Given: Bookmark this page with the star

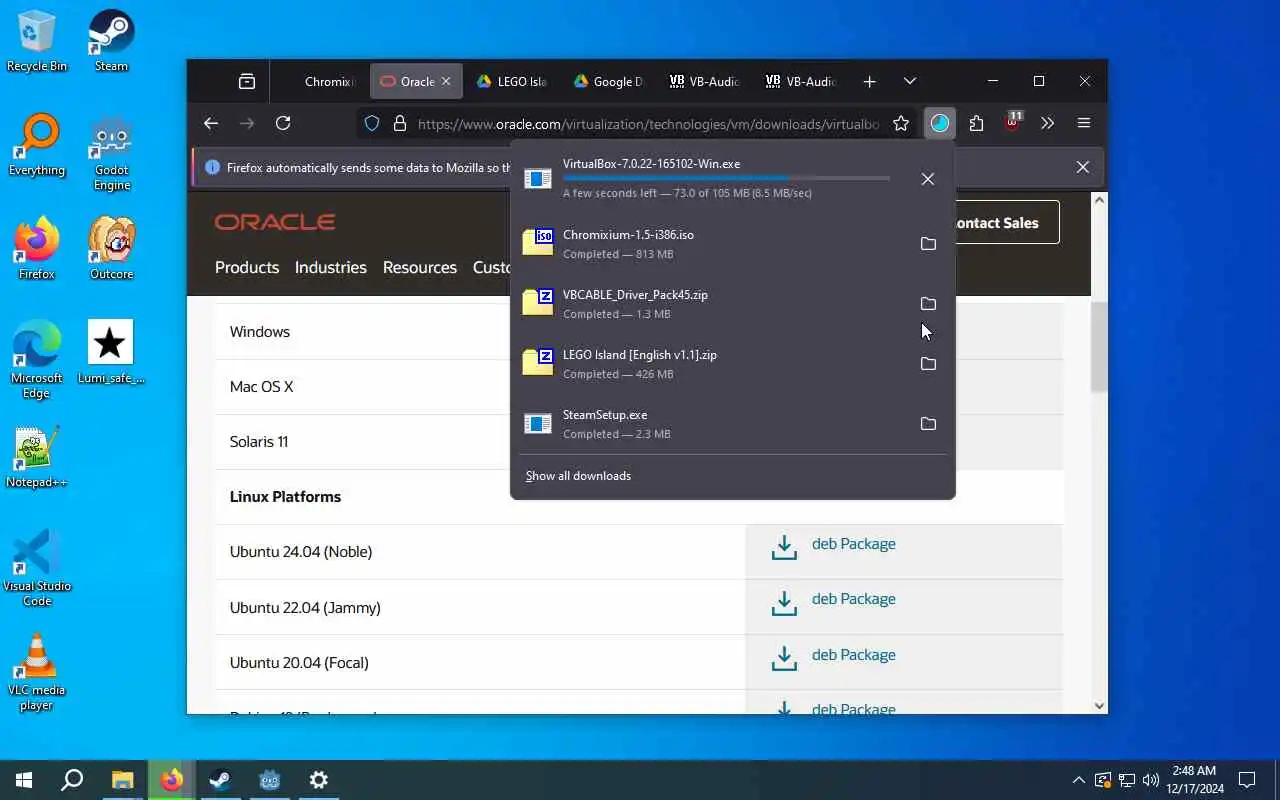Looking at the screenshot, I should click(x=901, y=123).
